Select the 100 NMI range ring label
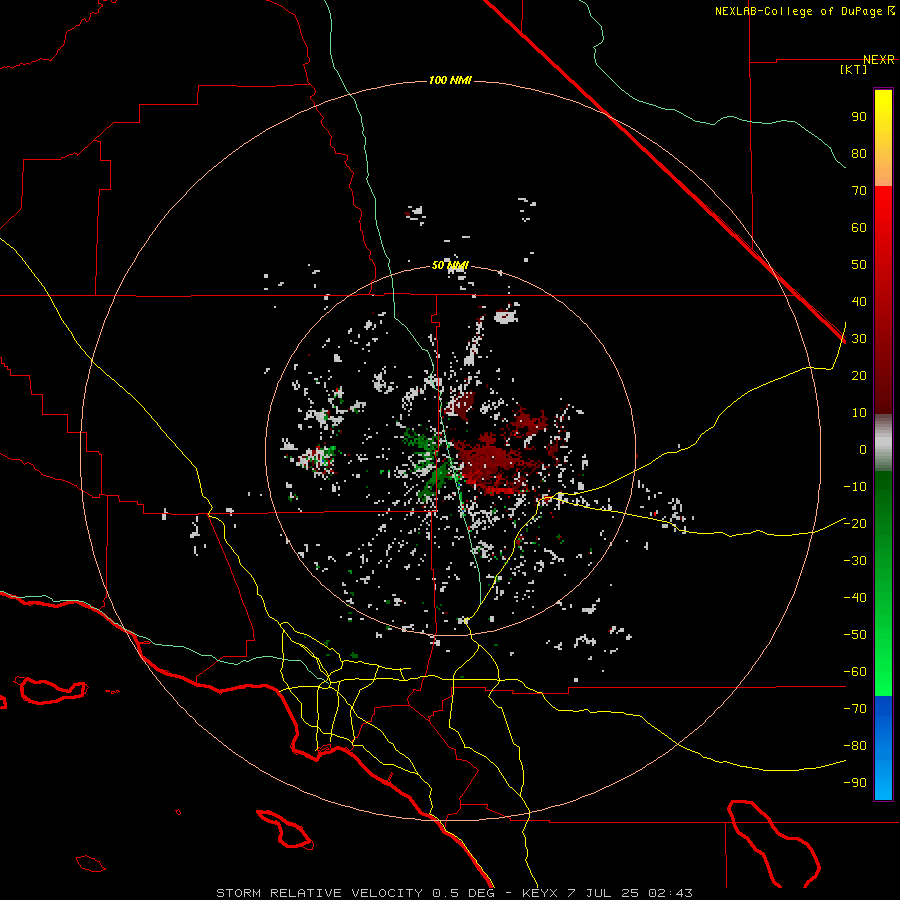Viewport: 900px width, 900px height. tap(450, 80)
